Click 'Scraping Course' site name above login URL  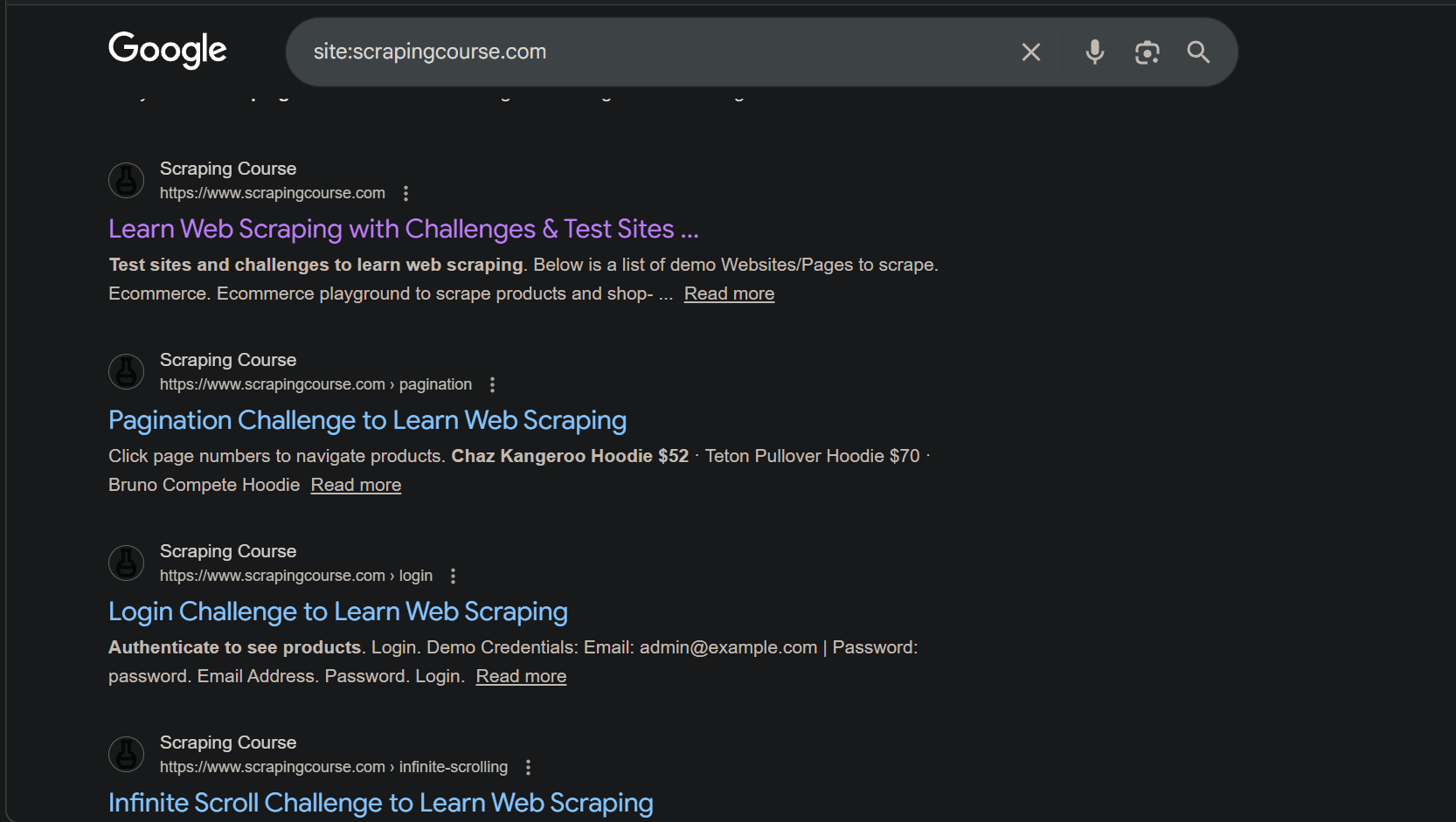pyautogui.click(x=228, y=551)
